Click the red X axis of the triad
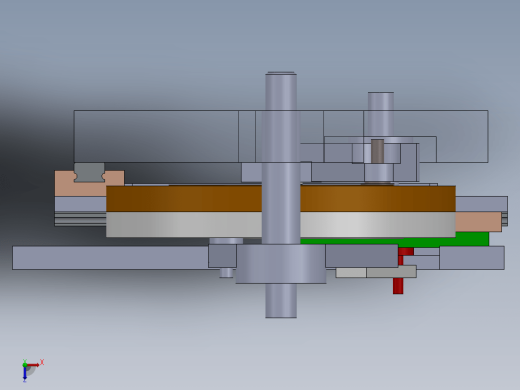520x390 pixels. click(33, 365)
